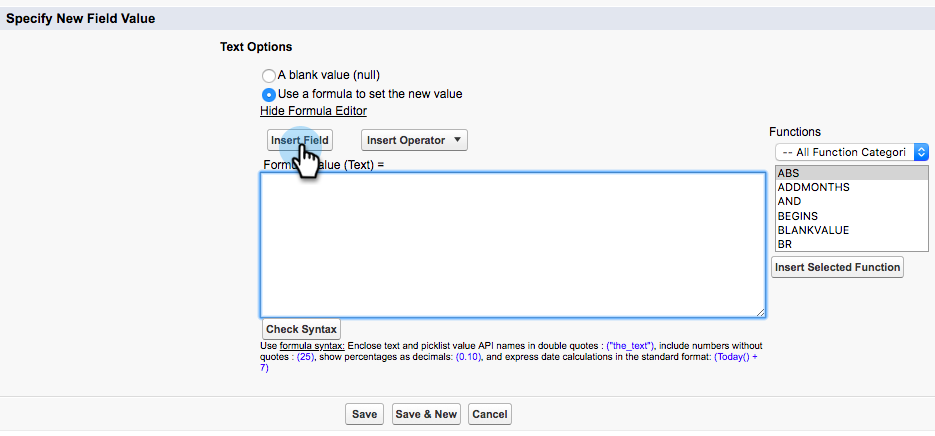935x436 pixels.
Task: Open the Insert Operator dropdown
Action: (x=414, y=140)
